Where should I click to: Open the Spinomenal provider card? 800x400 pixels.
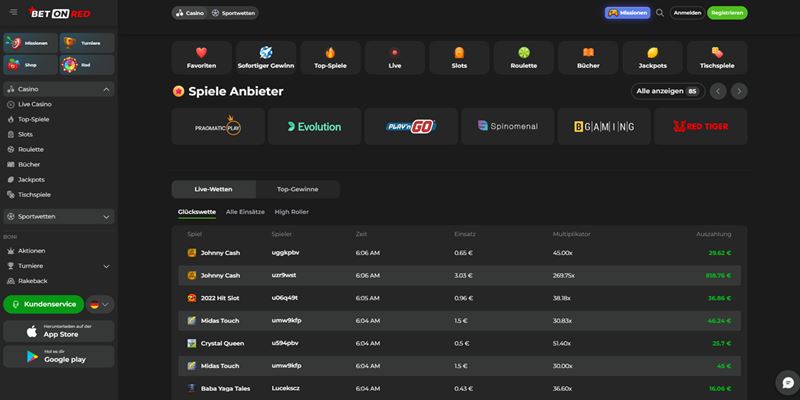tap(508, 127)
